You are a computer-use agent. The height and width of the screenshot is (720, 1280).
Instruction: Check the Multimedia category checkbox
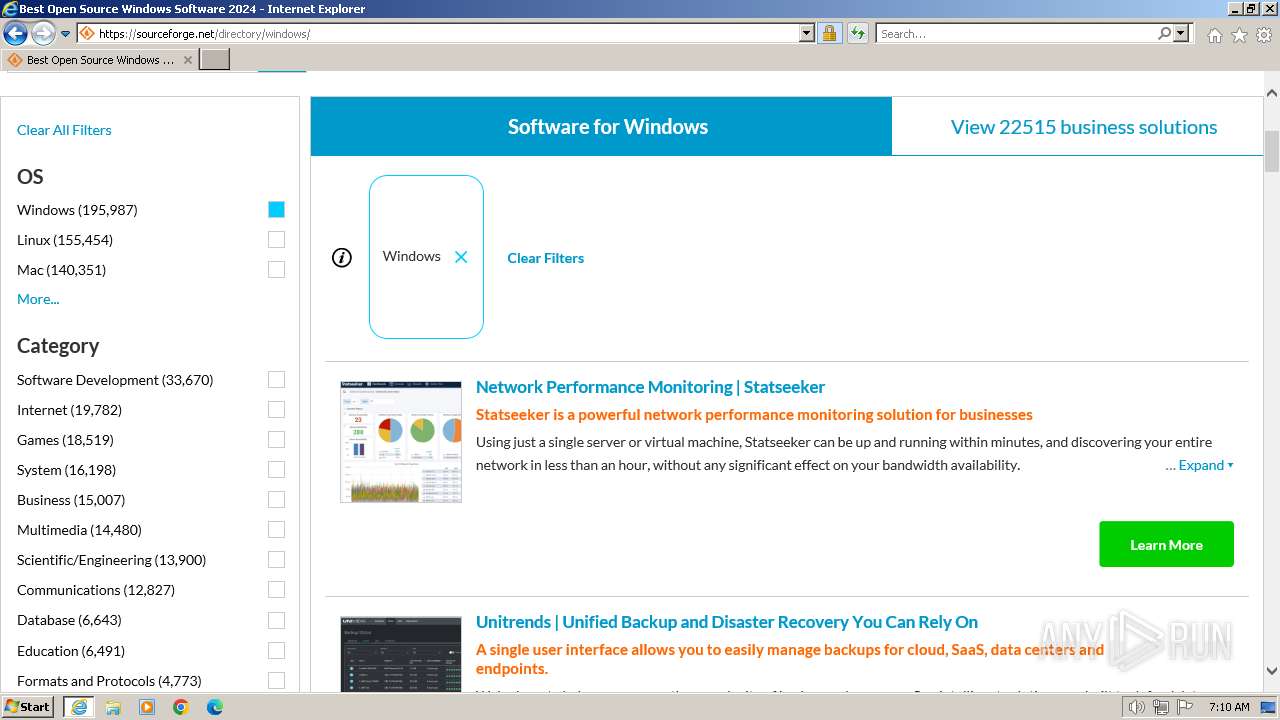[x=276, y=529]
